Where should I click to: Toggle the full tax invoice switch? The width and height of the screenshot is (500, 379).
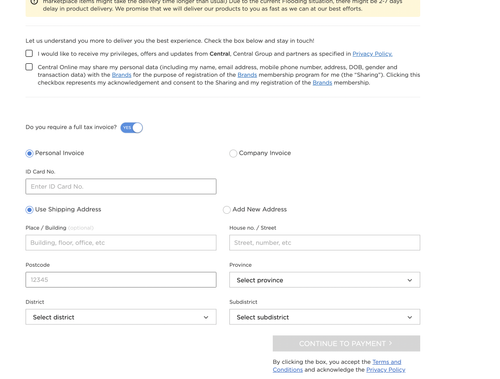132,128
